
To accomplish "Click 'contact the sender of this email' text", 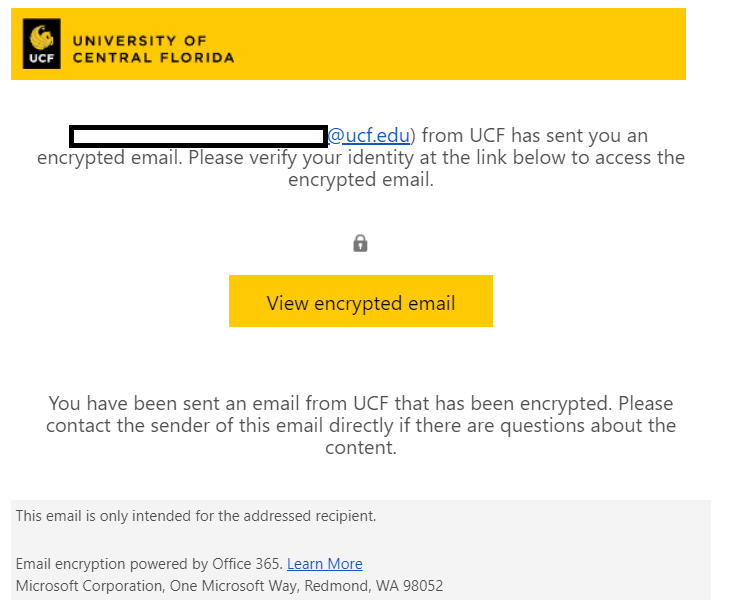I will coord(185,425).
